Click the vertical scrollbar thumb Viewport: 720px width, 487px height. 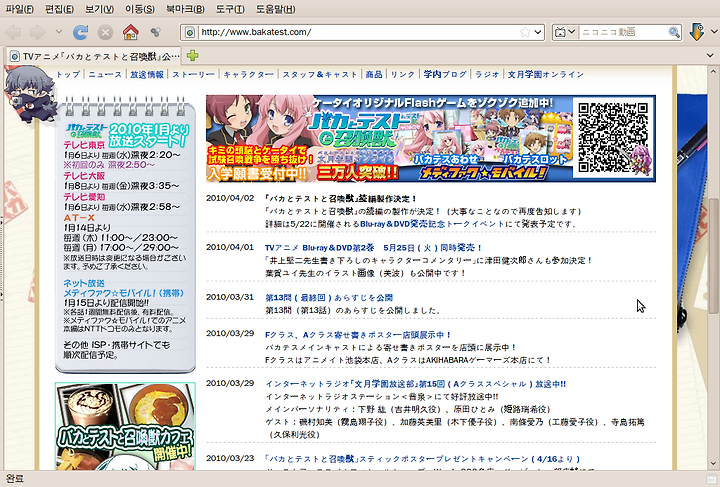[713, 256]
